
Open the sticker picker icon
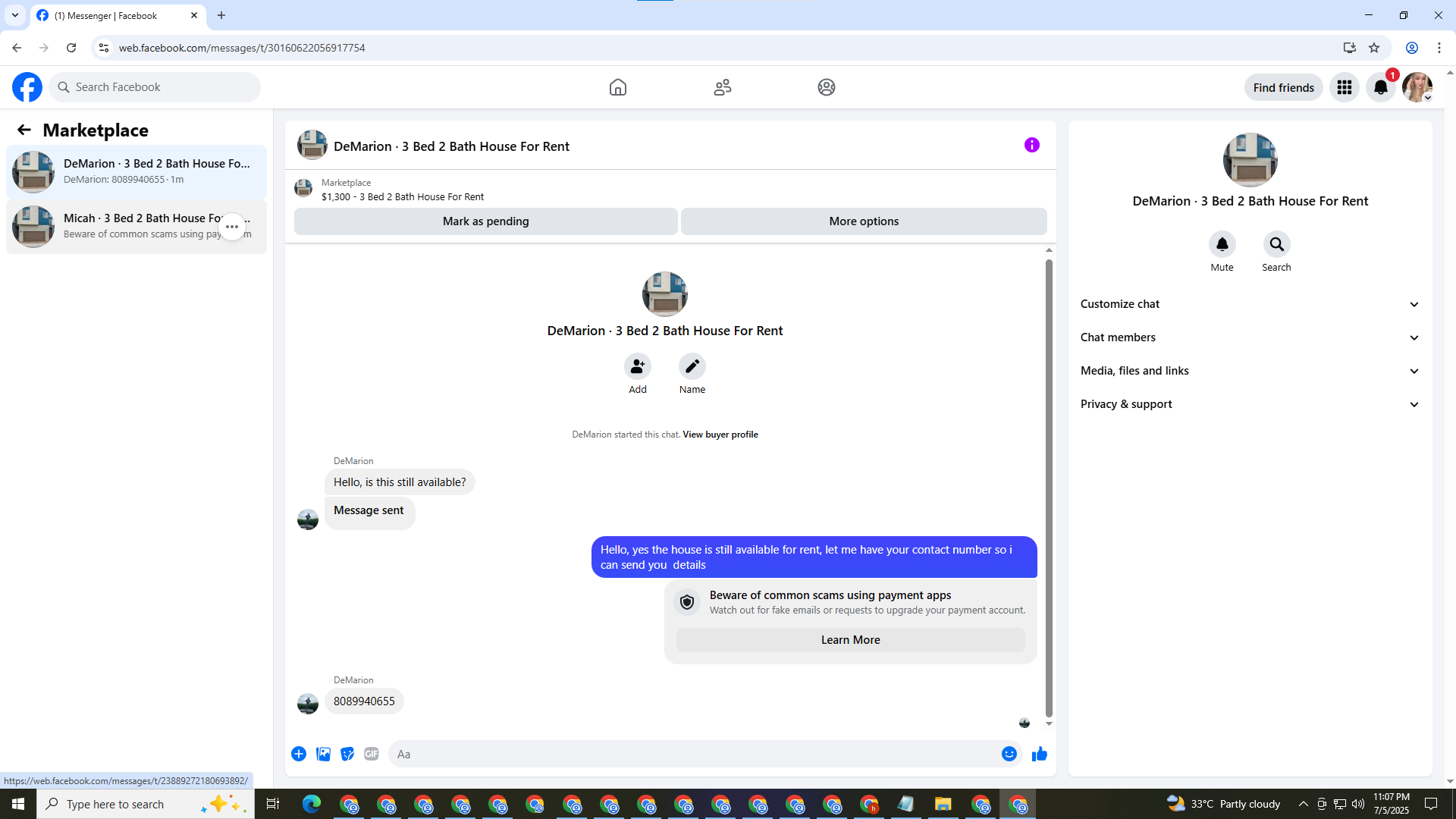tap(347, 754)
